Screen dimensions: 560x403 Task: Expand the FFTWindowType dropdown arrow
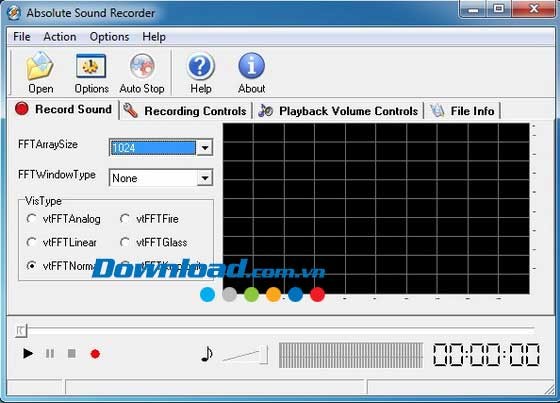[x=205, y=178]
